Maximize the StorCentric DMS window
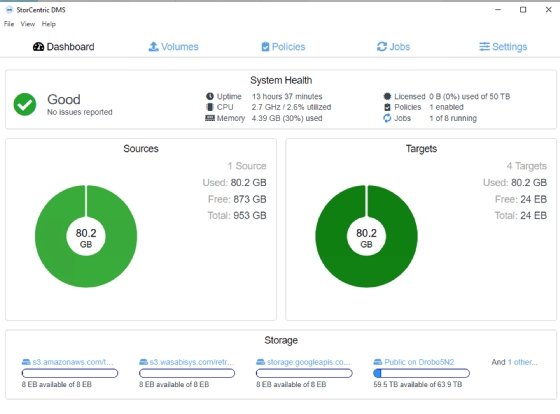This screenshot has width=560, height=414. (x=523, y=10)
